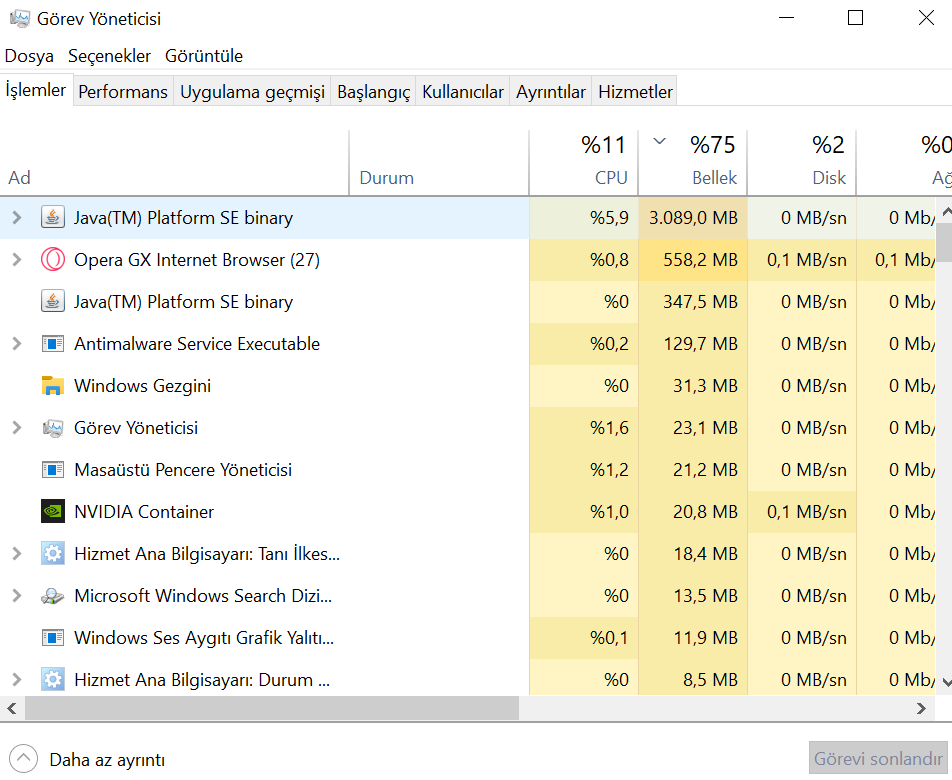
Task: Click the Daha az ayrıntı circle arrow icon
Action: pos(24,759)
